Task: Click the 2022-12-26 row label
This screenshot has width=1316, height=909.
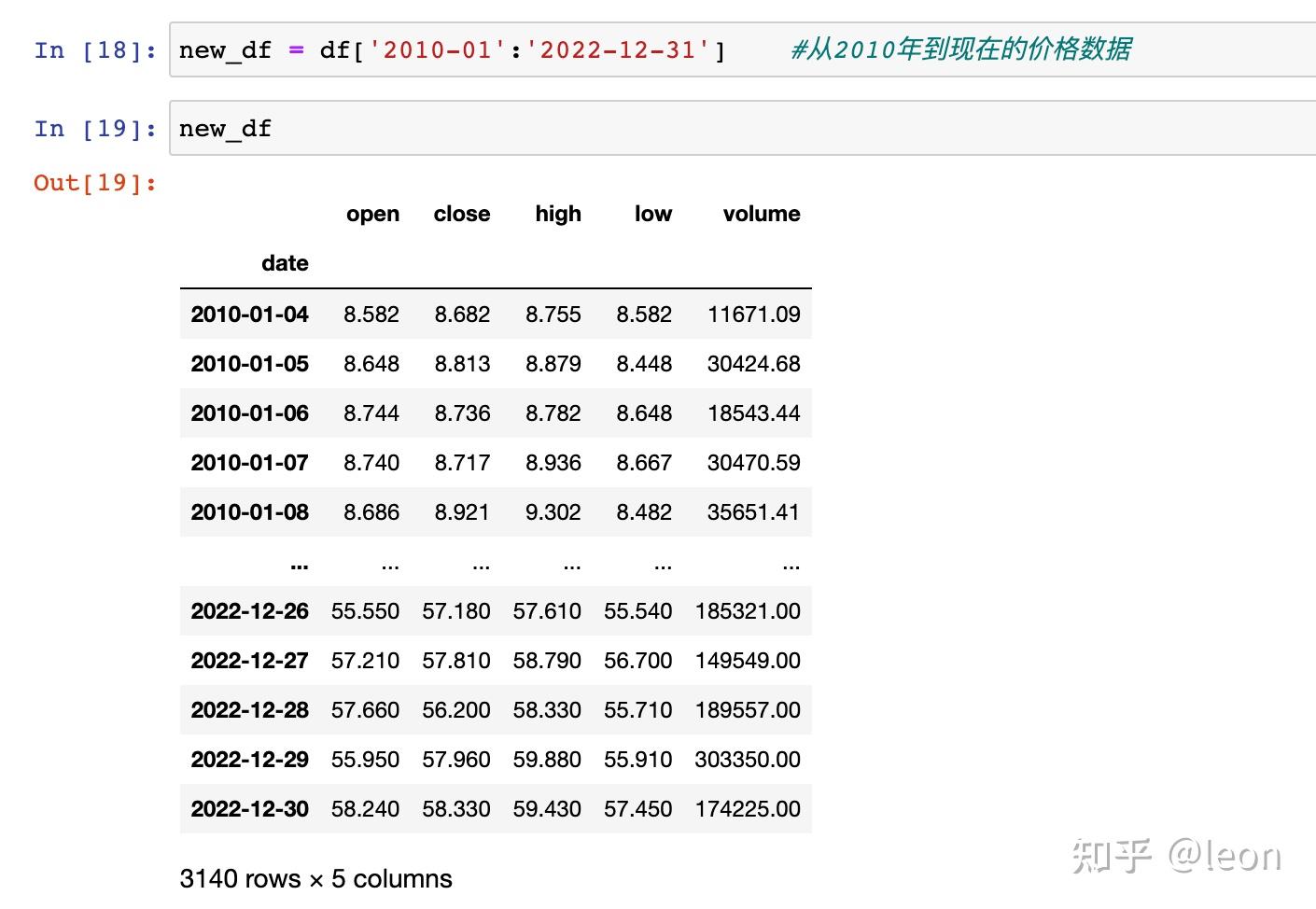Action: 249,611
